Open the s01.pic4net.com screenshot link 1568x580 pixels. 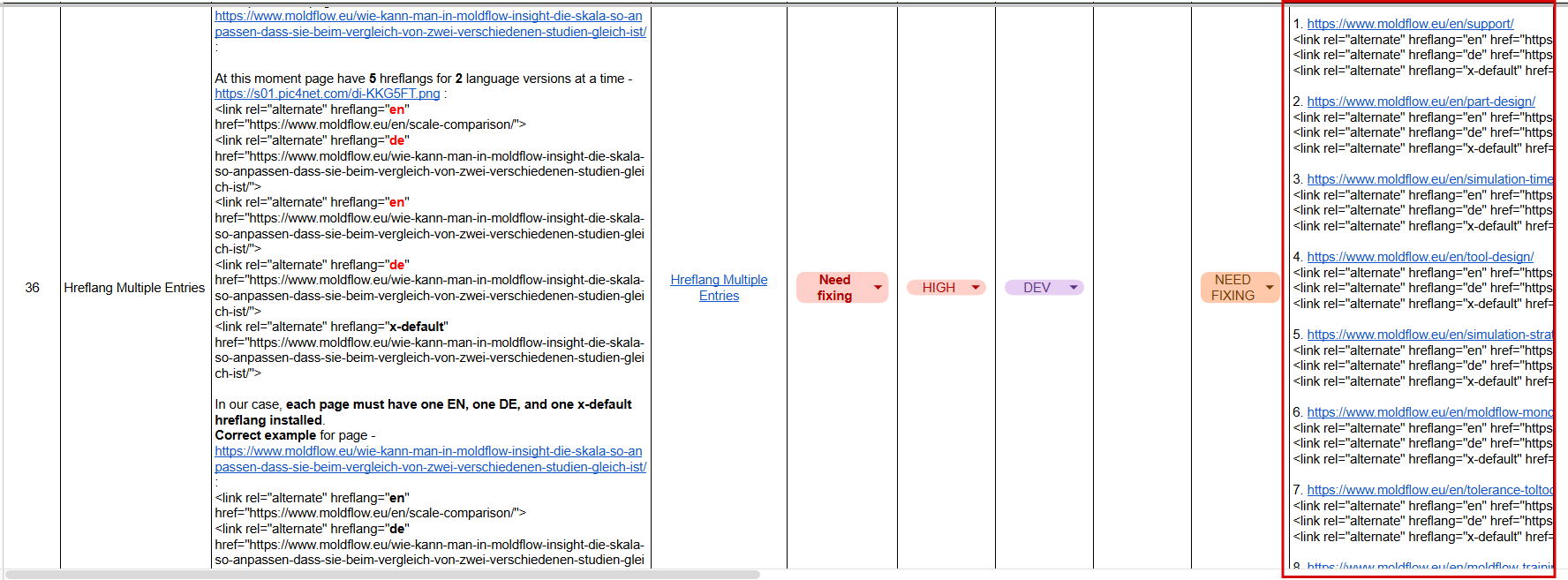(x=328, y=94)
